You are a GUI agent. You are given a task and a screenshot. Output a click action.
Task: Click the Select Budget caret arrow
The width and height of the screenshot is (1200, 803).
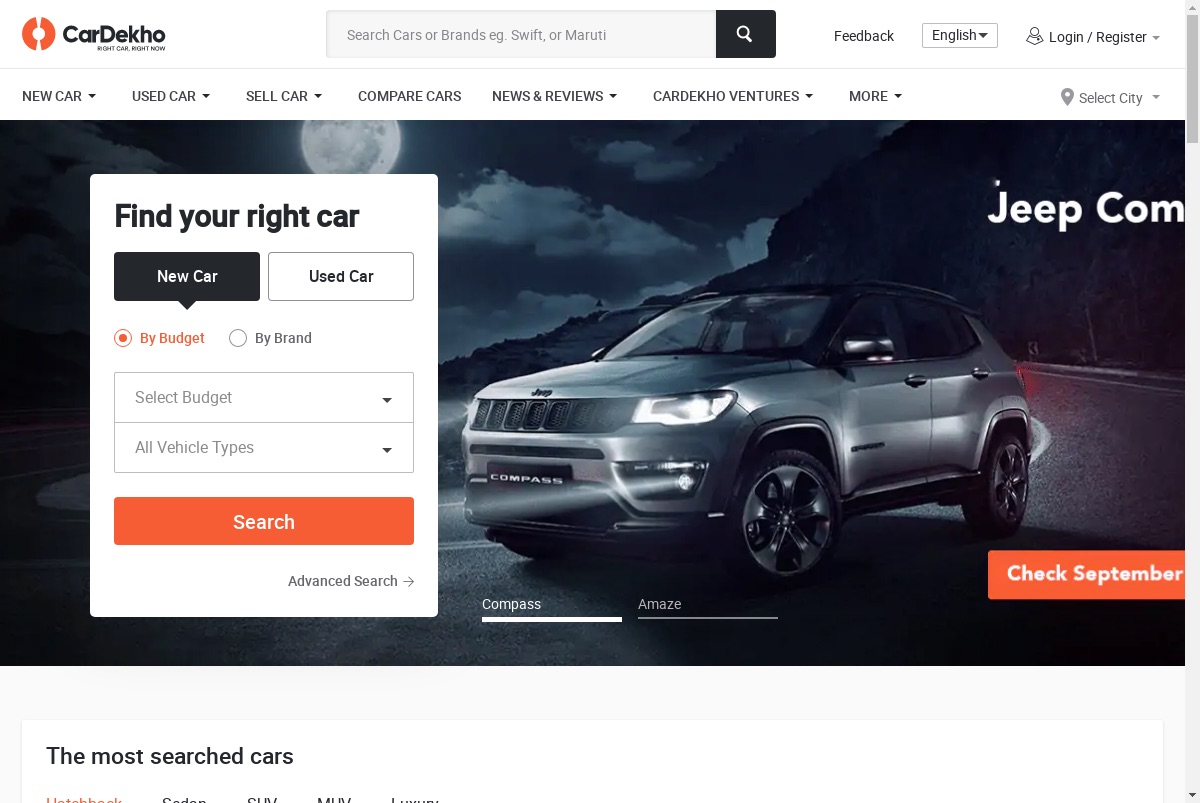[x=387, y=400]
